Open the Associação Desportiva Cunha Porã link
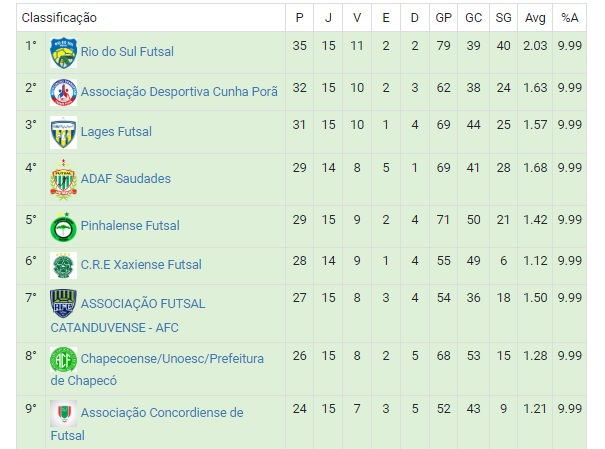The width and height of the screenshot is (605, 449). point(179,92)
